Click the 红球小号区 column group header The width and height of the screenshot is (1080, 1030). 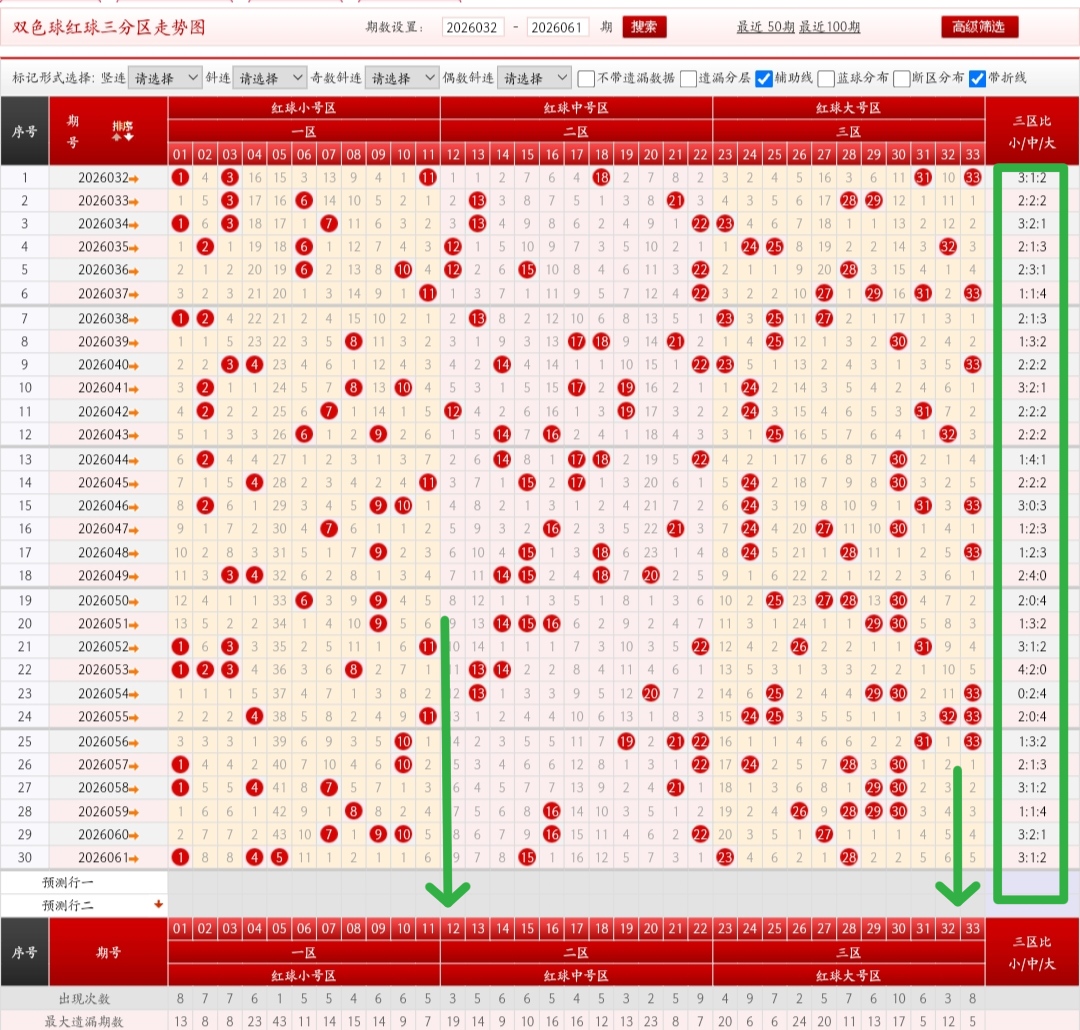tap(304, 108)
